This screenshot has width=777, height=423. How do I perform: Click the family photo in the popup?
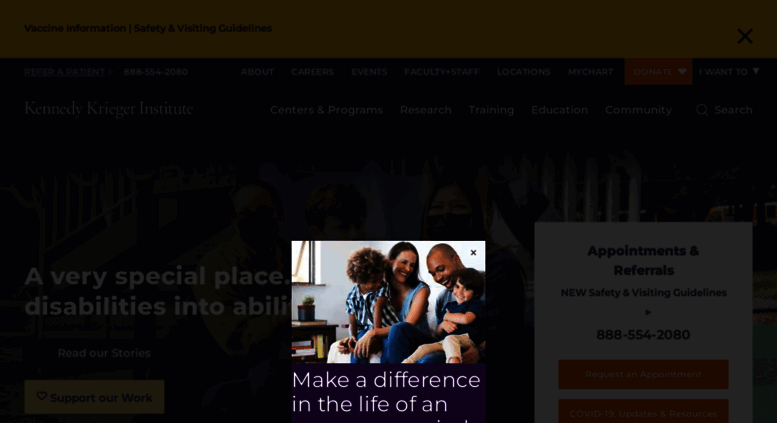coord(388,302)
